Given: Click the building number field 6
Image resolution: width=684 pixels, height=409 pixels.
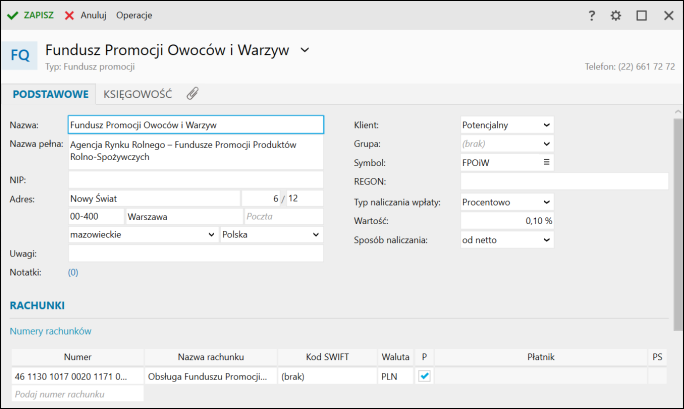Looking at the screenshot, I should coord(261,198).
